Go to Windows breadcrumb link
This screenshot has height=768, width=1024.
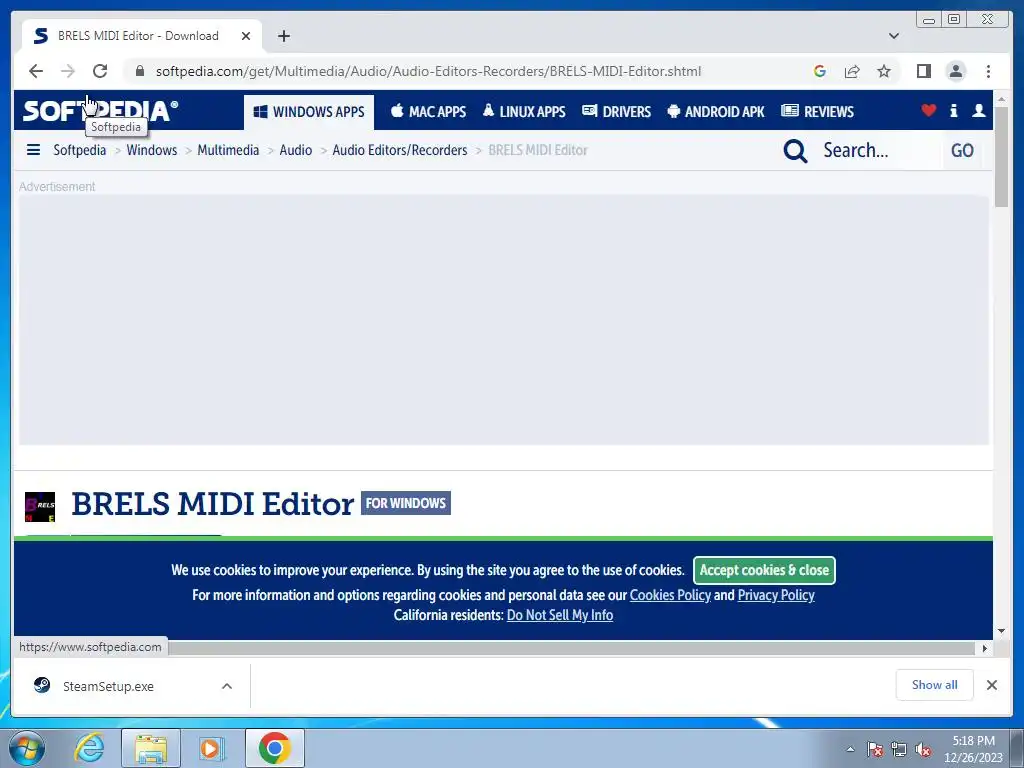pyautogui.click(x=152, y=150)
